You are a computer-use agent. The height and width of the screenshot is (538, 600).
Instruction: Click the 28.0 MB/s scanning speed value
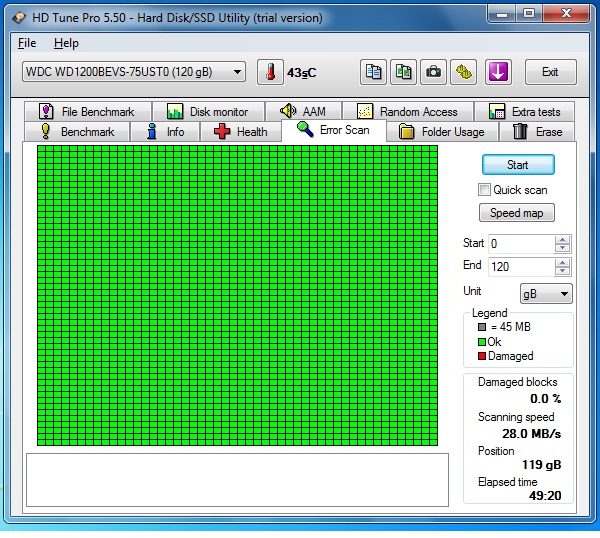532,434
